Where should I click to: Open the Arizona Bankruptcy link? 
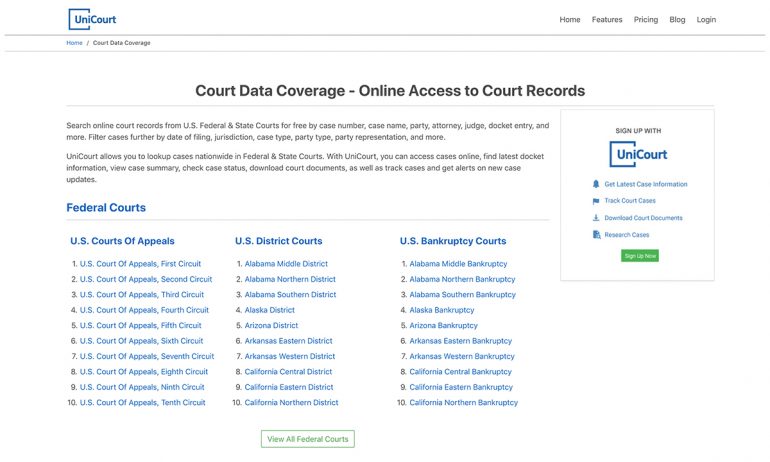tap(443, 326)
